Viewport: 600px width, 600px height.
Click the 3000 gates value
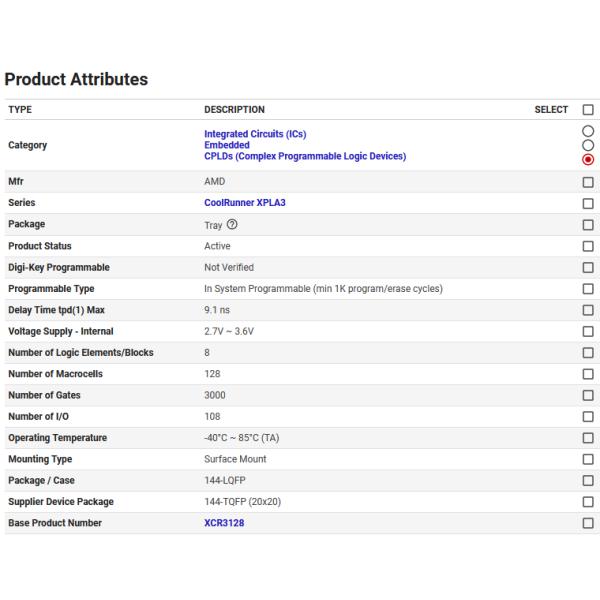215,395
